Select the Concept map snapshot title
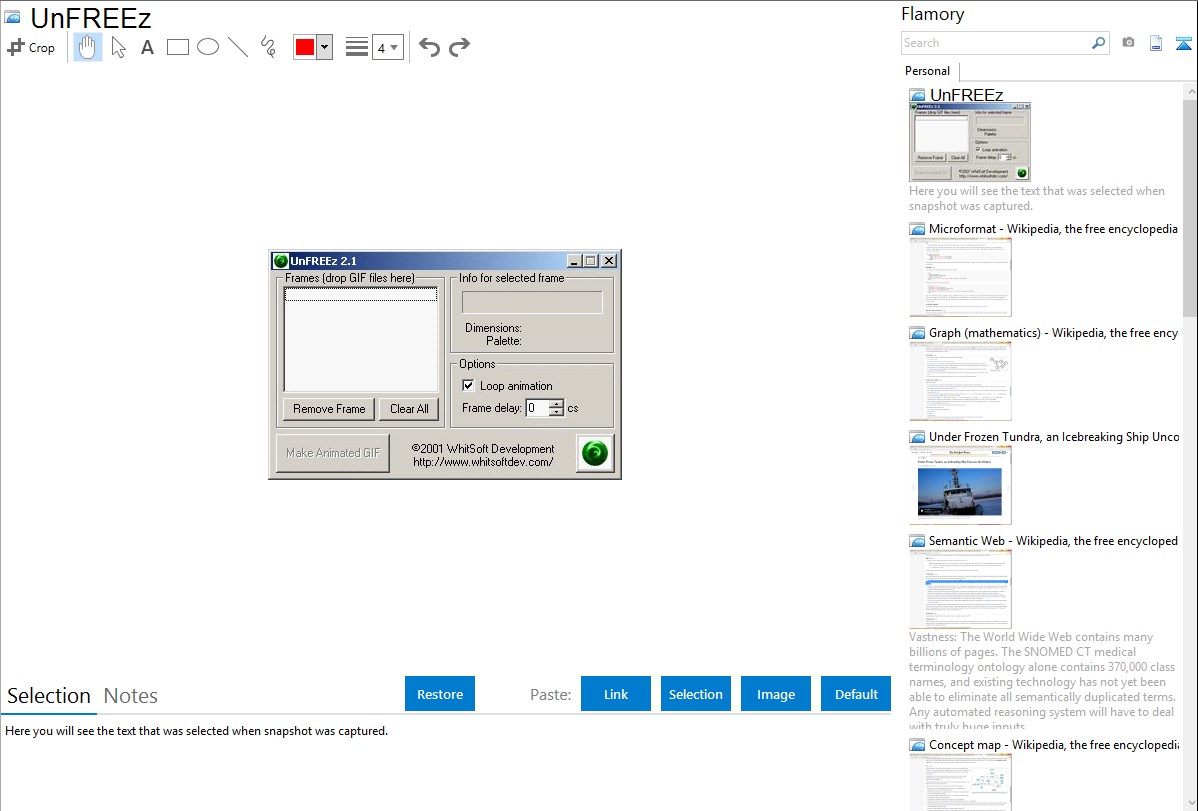Image resolution: width=1198 pixels, height=811 pixels. coord(1054,744)
